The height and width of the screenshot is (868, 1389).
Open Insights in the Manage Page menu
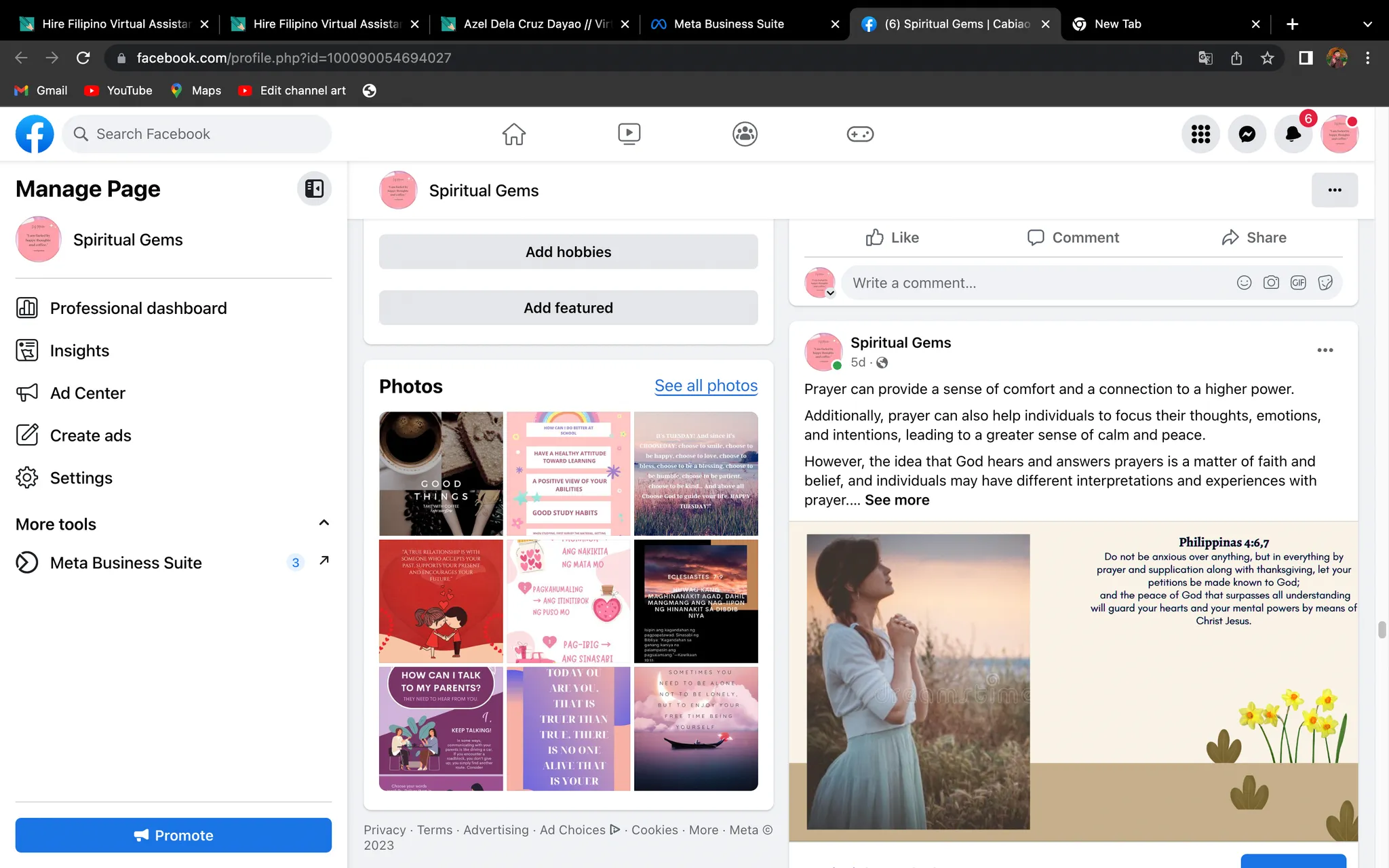click(79, 351)
